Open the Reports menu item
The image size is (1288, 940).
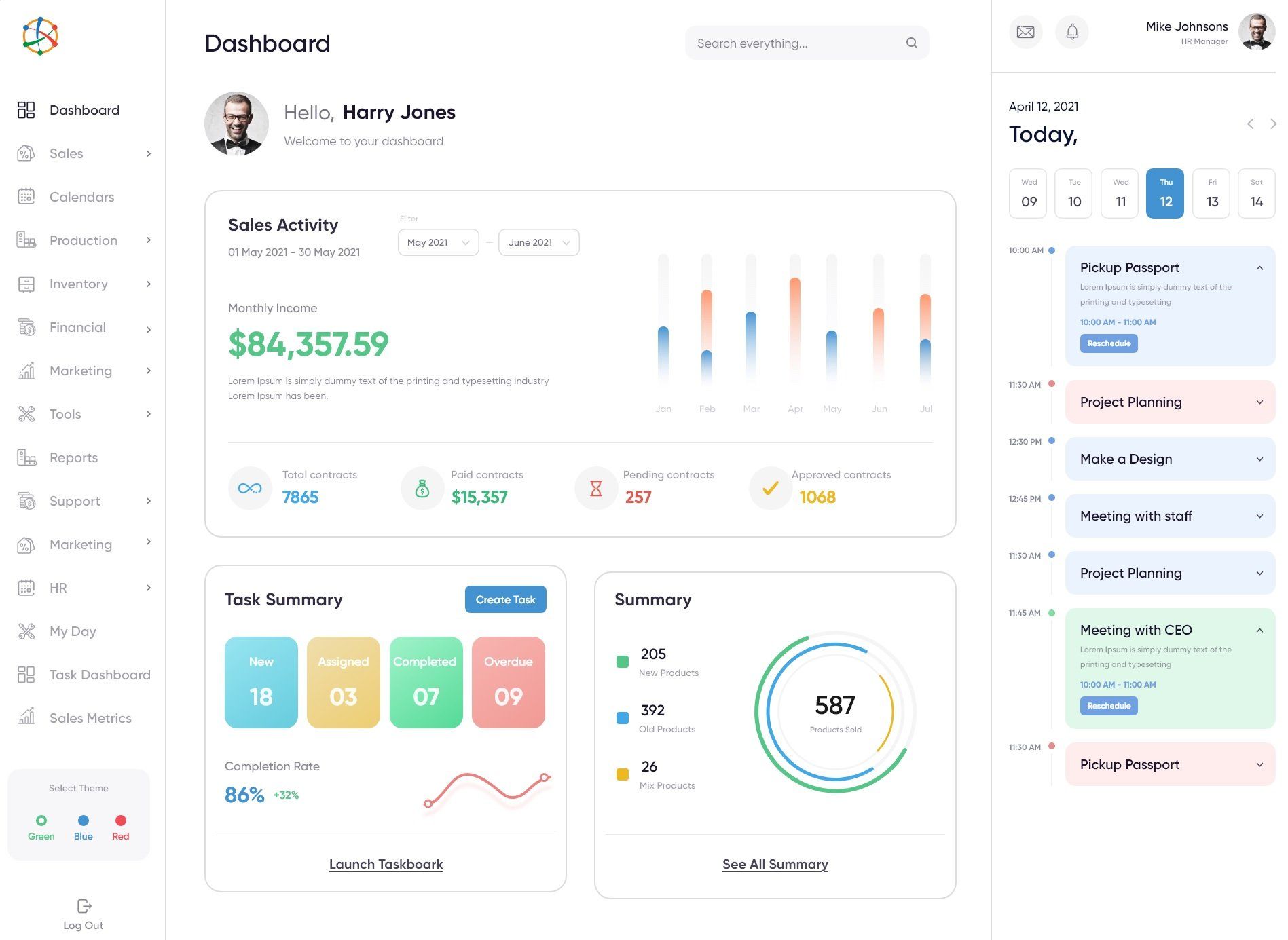pos(73,457)
